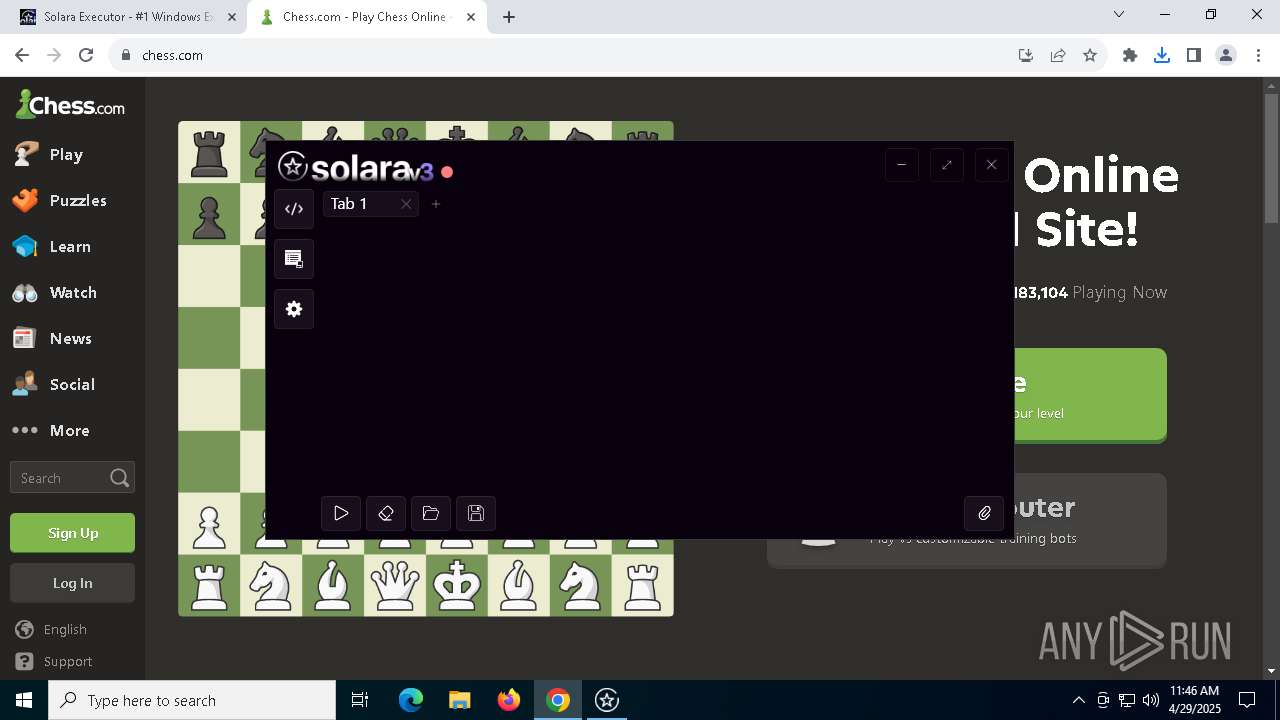Execute script with the Solara play button
This screenshot has height=720, width=1280.
coord(341,513)
